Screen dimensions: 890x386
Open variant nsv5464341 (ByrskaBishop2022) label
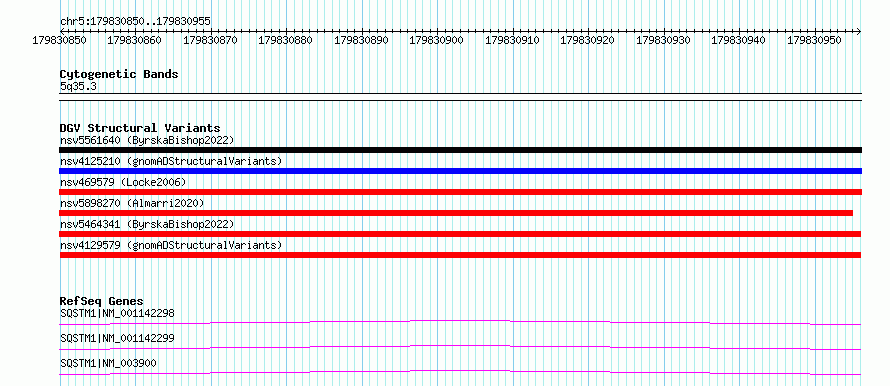pyautogui.click(x=147, y=224)
